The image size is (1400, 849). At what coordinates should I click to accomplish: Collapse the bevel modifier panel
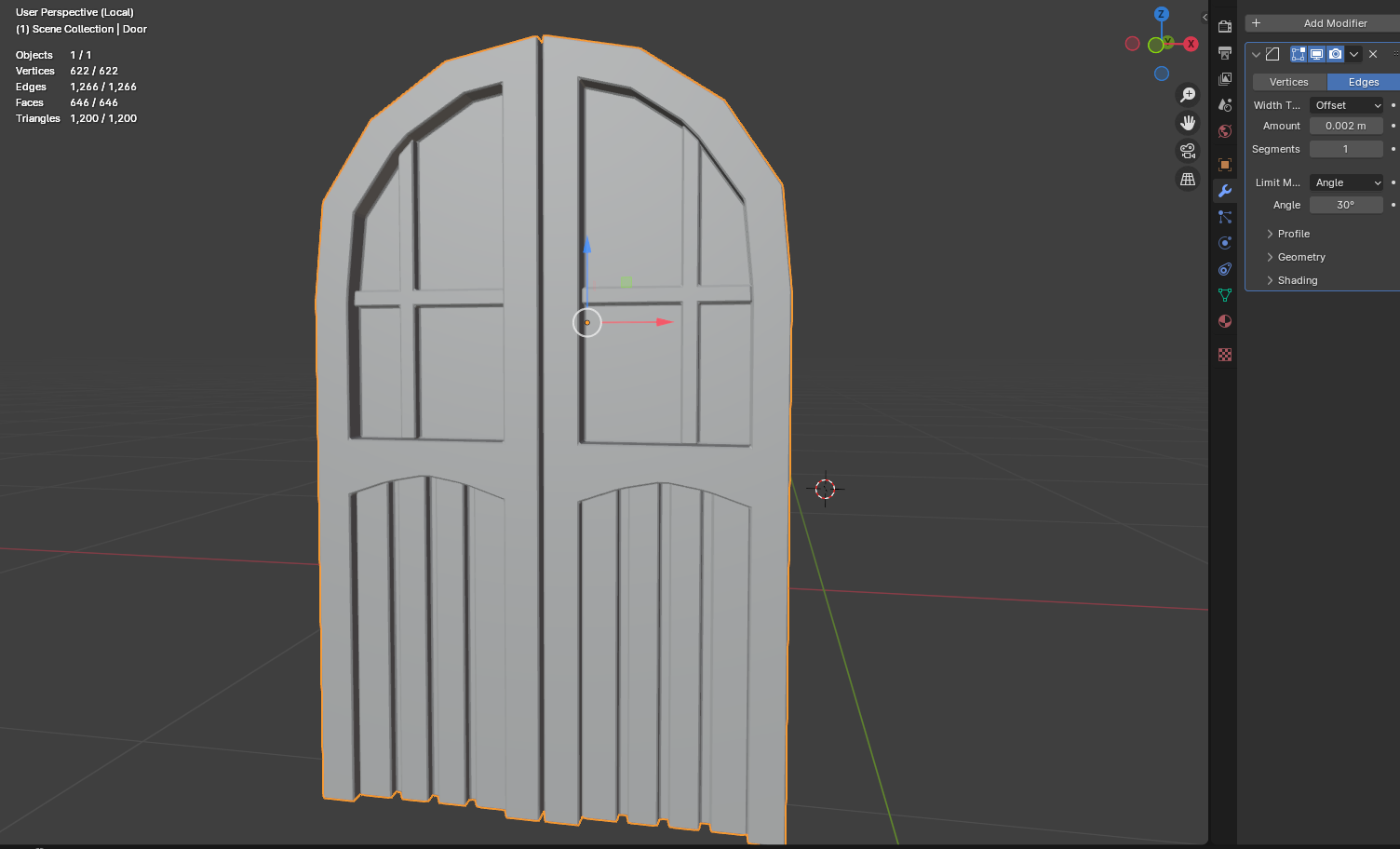pos(1256,54)
